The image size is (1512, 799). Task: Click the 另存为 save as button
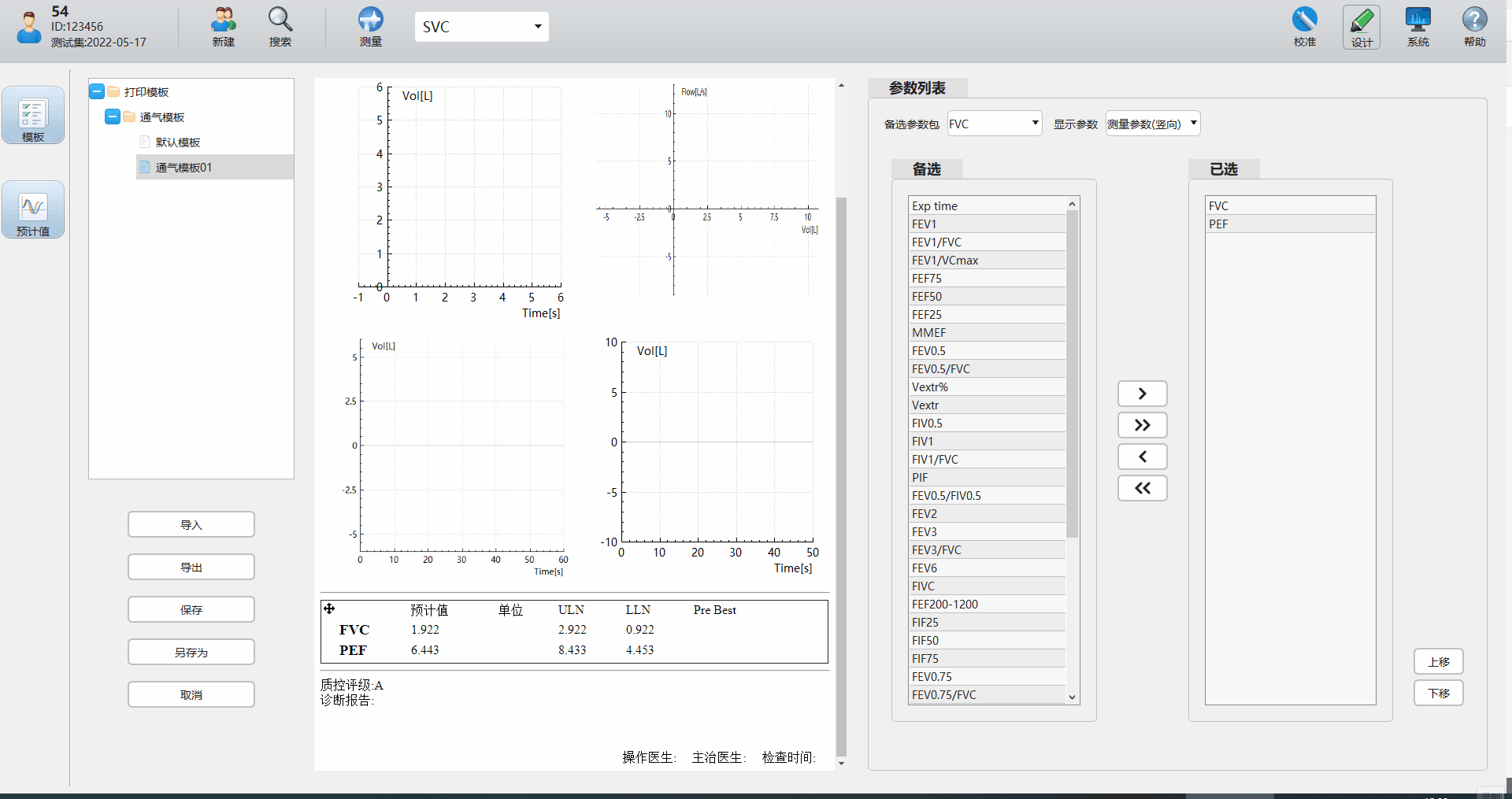click(x=191, y=653)
